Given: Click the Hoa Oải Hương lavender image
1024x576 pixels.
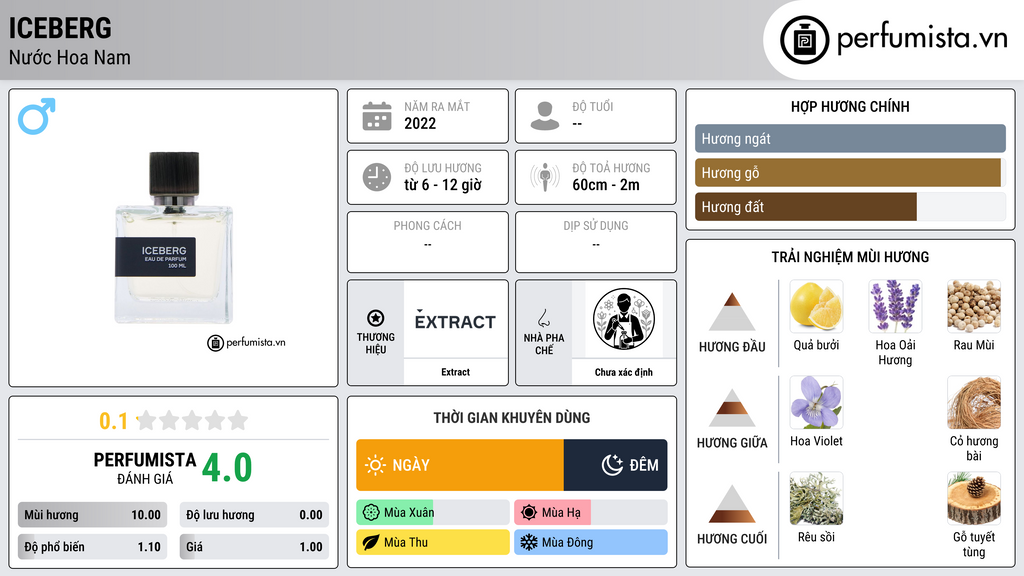Looking at the screenshot, I should (895, 306).
